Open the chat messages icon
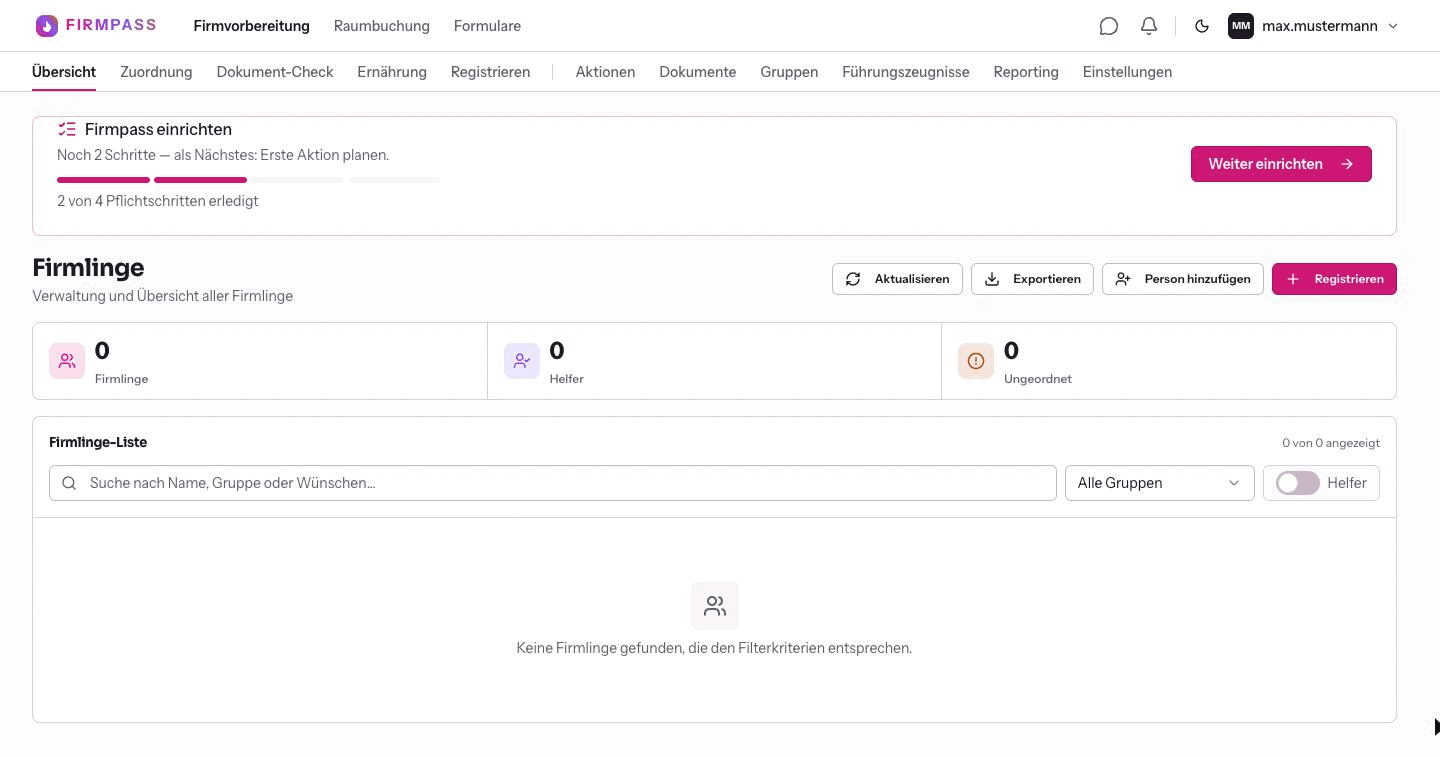The height and width of the screenshot is (757, 1440). pos(1108,26)
